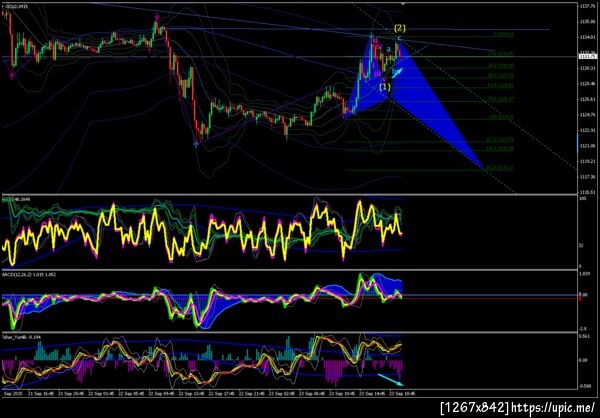Click the GOLD,M15 chart title label
This screenshot has width=600, height=418.
click(14, 7)
